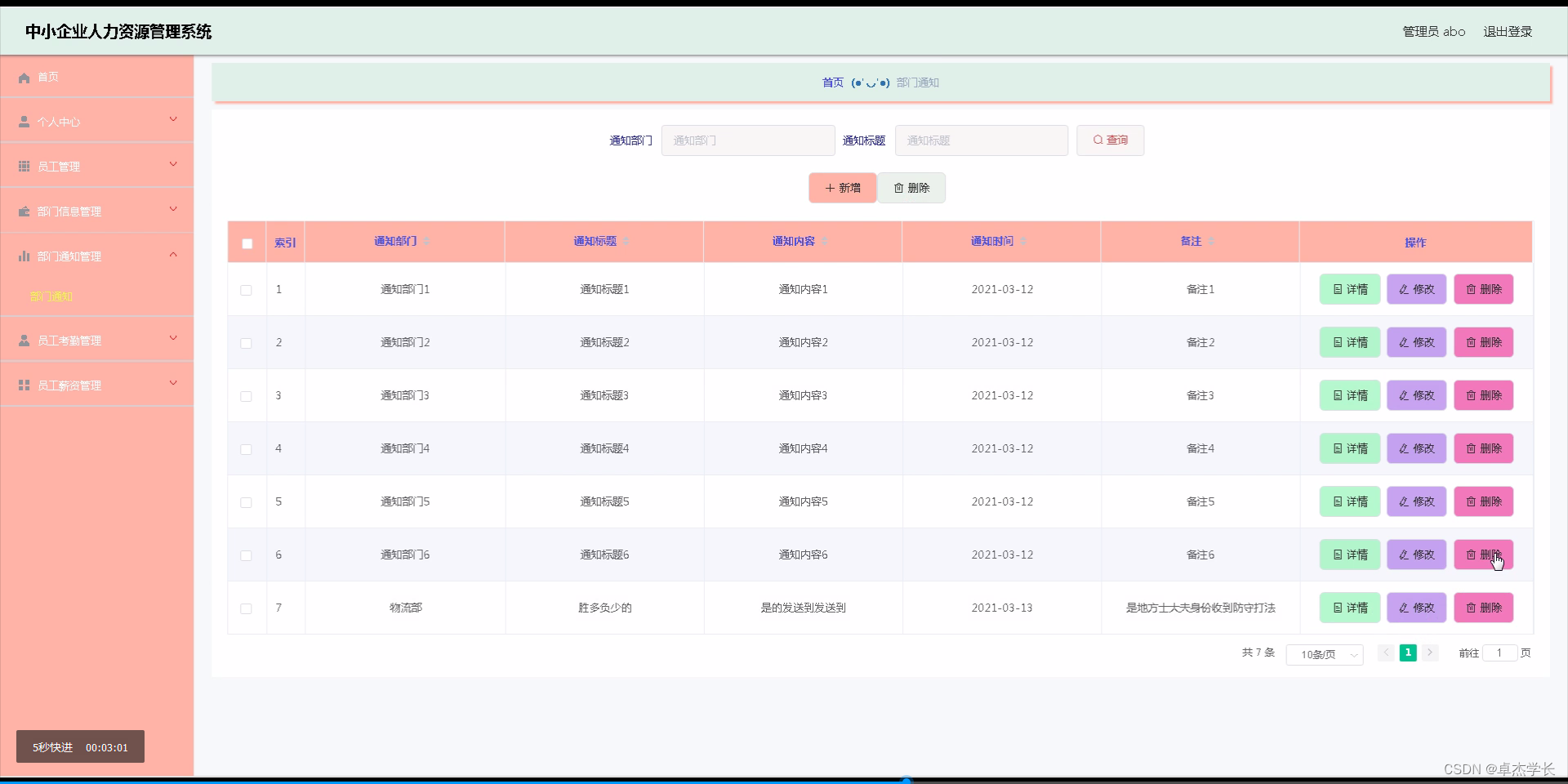
Task: Click the magnifier icon in 查询 button
Action: click(x=1098, y=140)
